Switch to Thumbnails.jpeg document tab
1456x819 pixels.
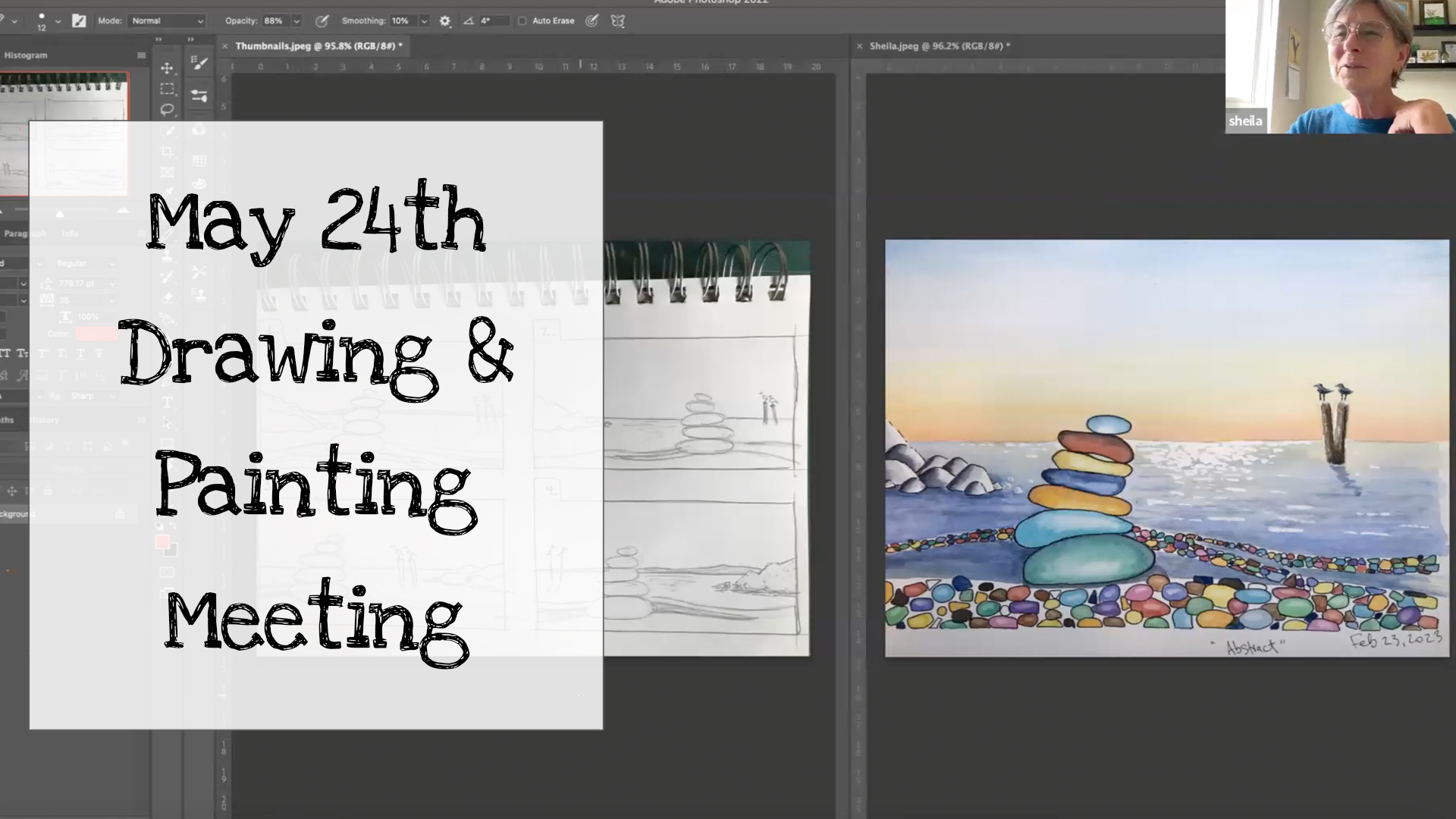[x=318, y=46]
